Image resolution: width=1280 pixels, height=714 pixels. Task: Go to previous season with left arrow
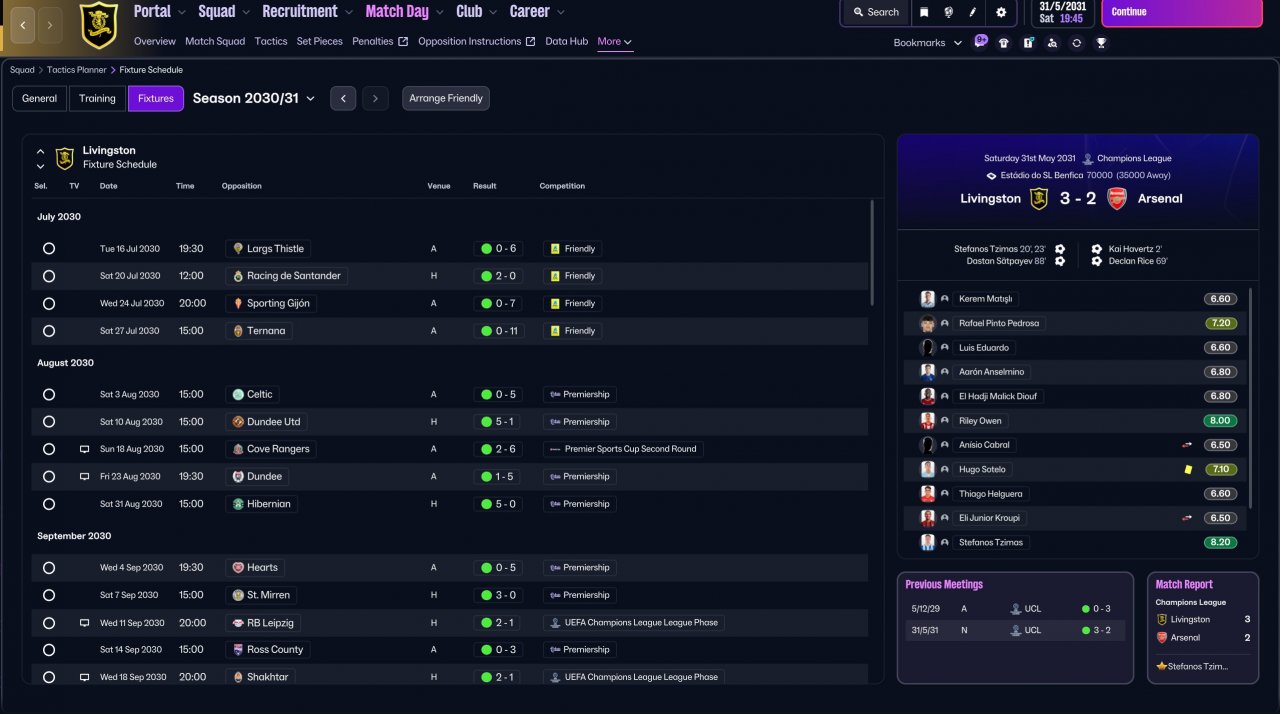(x=343, y=98)
